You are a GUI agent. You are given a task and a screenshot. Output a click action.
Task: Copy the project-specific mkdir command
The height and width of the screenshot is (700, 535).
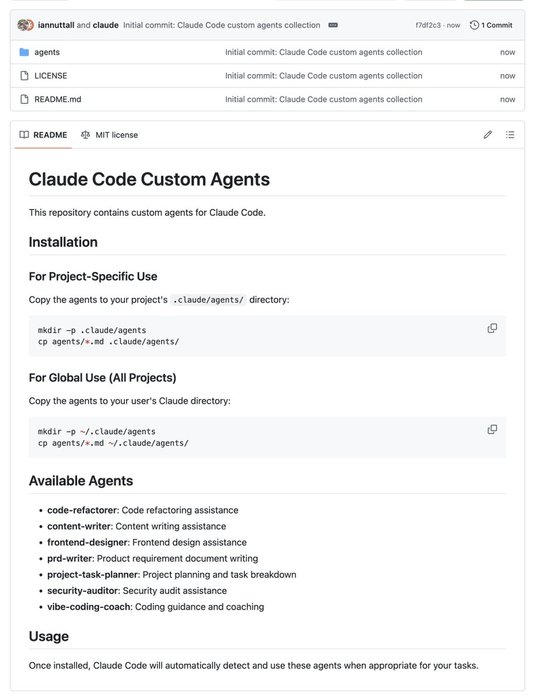[492, 328]
